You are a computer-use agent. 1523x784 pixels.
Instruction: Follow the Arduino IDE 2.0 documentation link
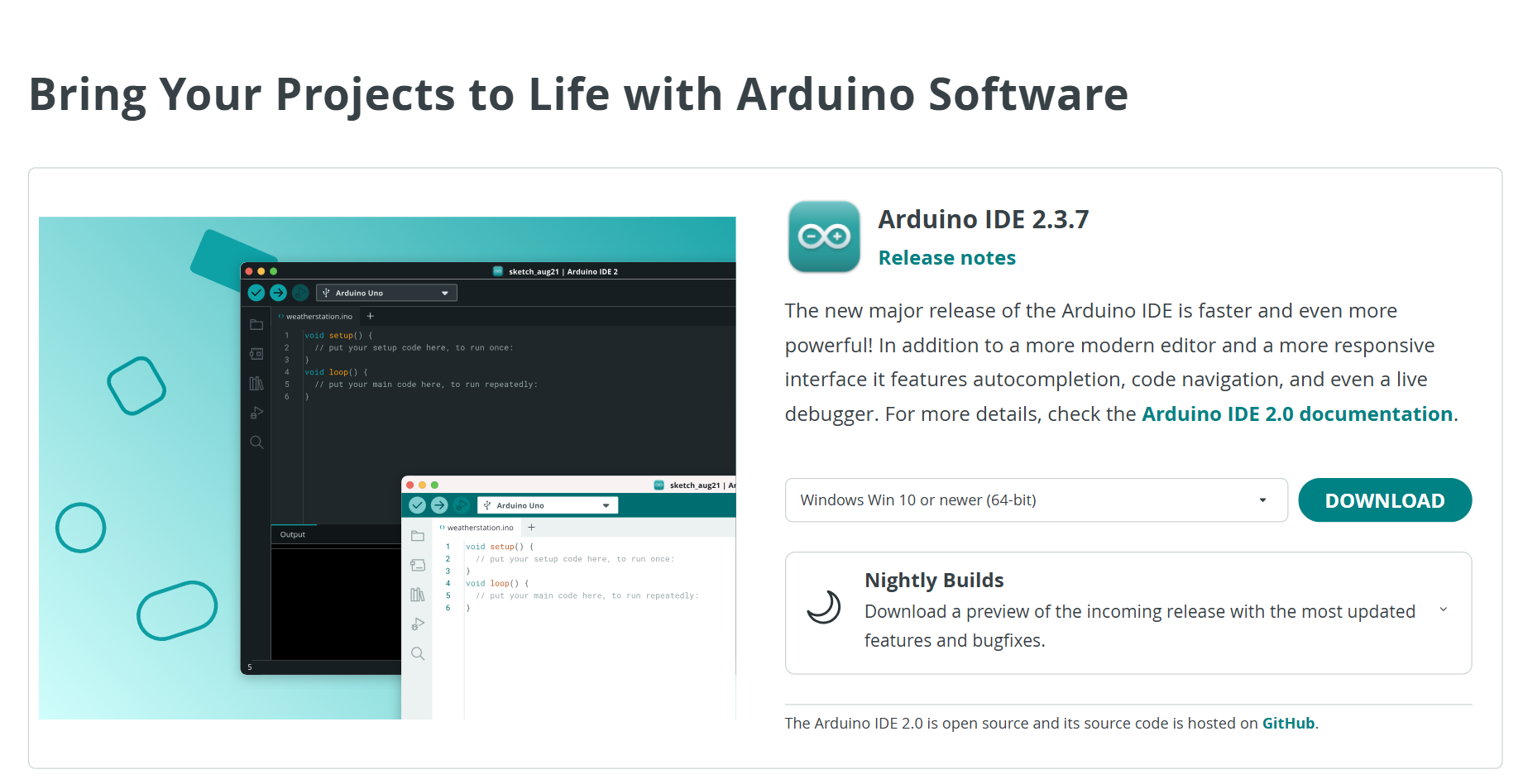tap(1296, 414)
